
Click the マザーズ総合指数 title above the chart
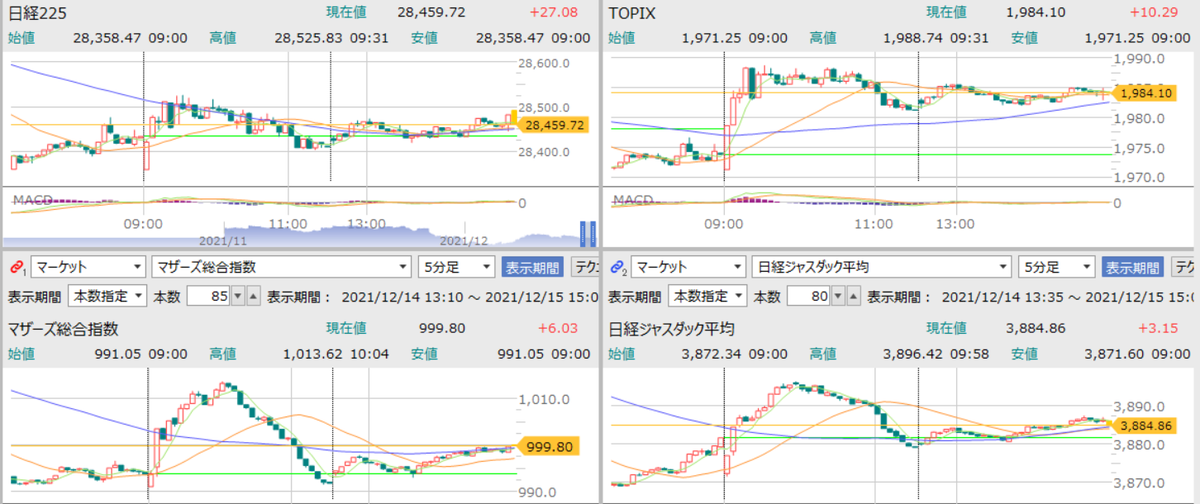tap(63, 328)
